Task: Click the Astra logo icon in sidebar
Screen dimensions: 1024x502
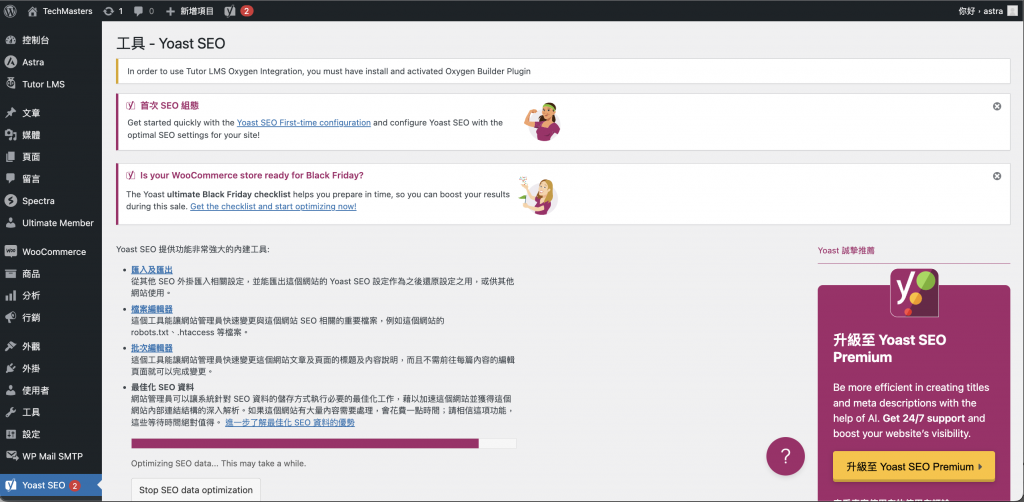Action: click(x=10, y=62)
